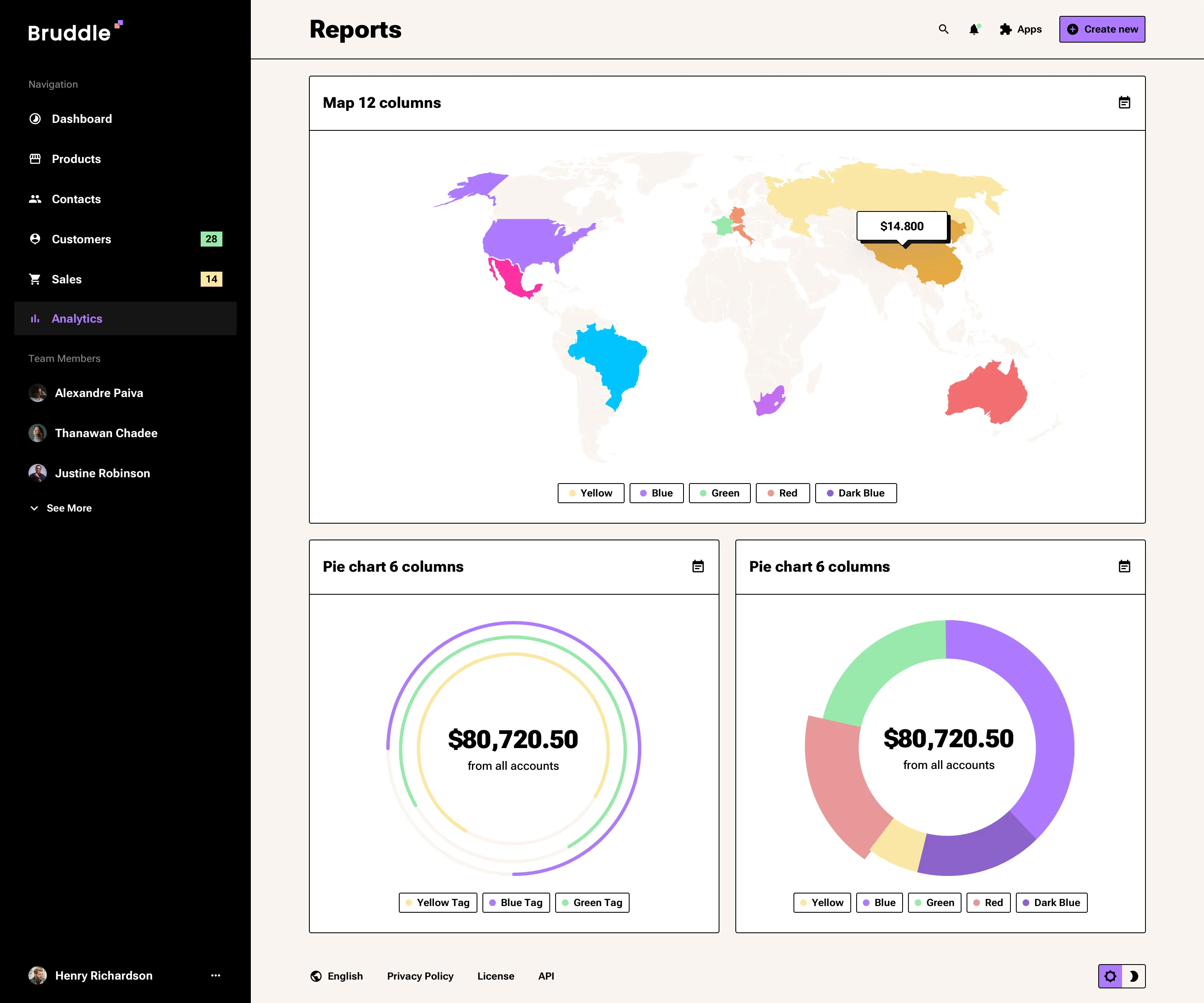The image size is (1204, 1003).
Task: Toggle Yellow Tag legend in pie chart
Action: 437,902
